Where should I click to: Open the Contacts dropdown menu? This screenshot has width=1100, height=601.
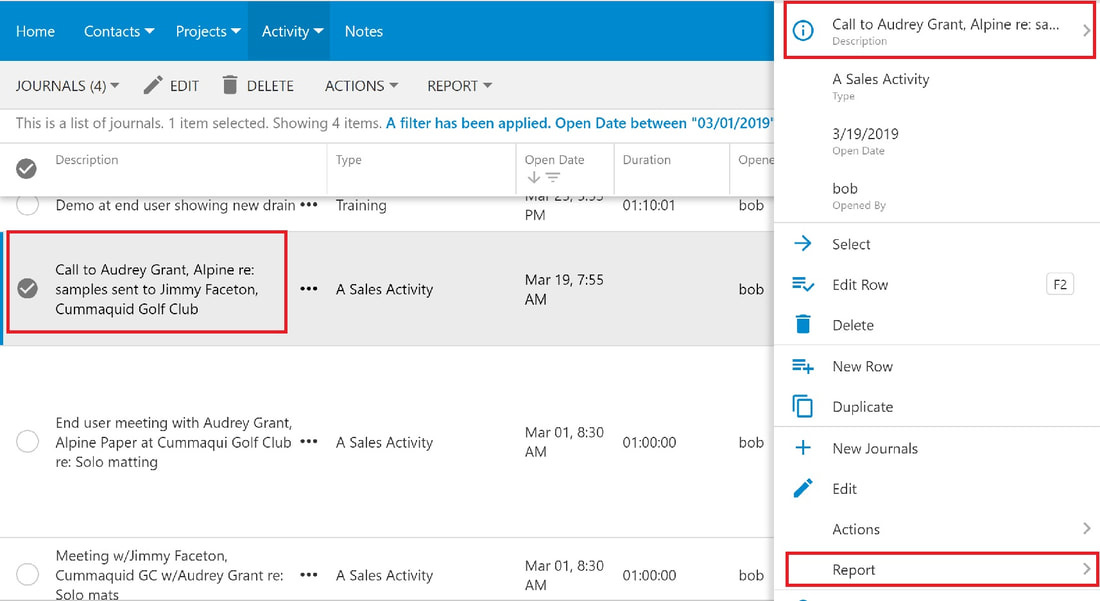click(119, 31)
